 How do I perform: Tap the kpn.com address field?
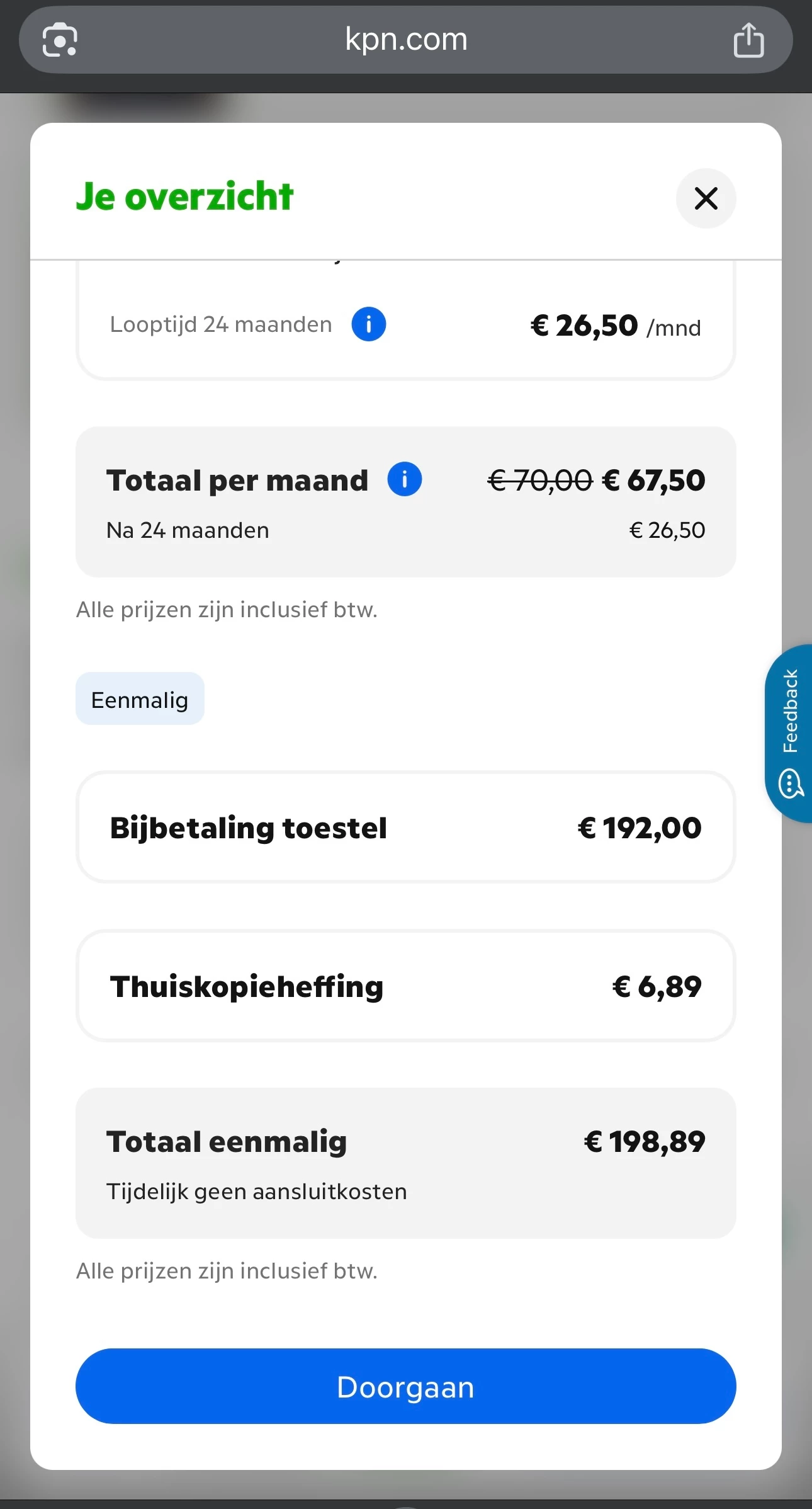coord(406,40)
